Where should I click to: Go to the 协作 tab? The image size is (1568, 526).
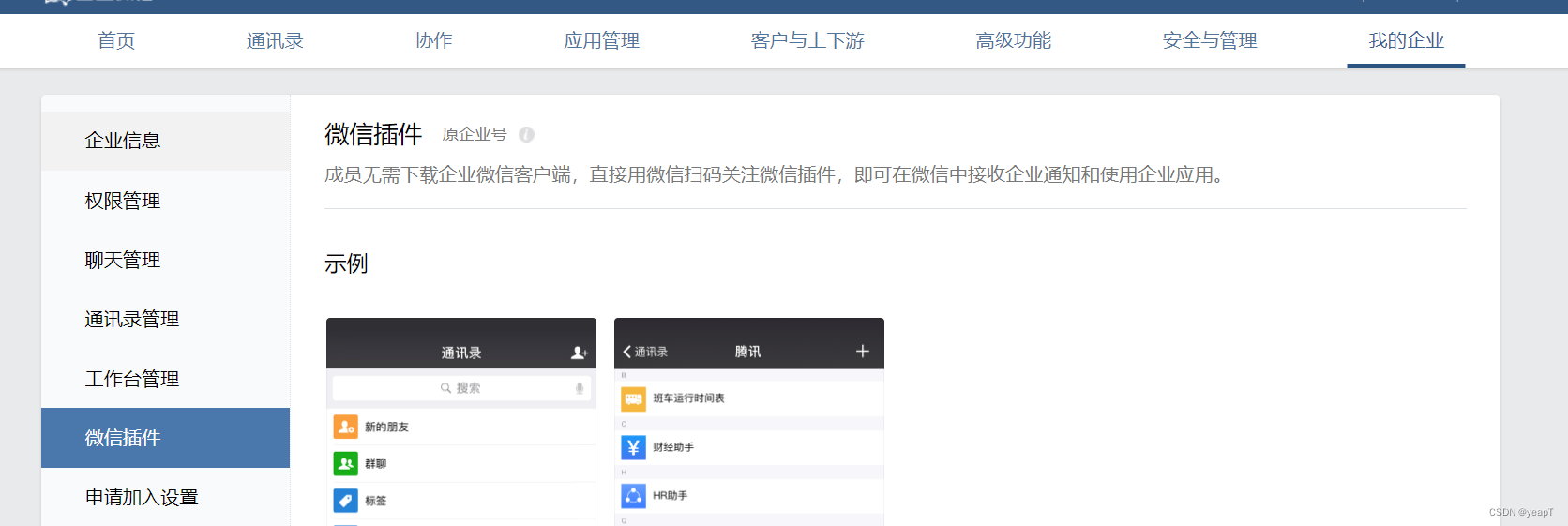(x=433, y=40)
